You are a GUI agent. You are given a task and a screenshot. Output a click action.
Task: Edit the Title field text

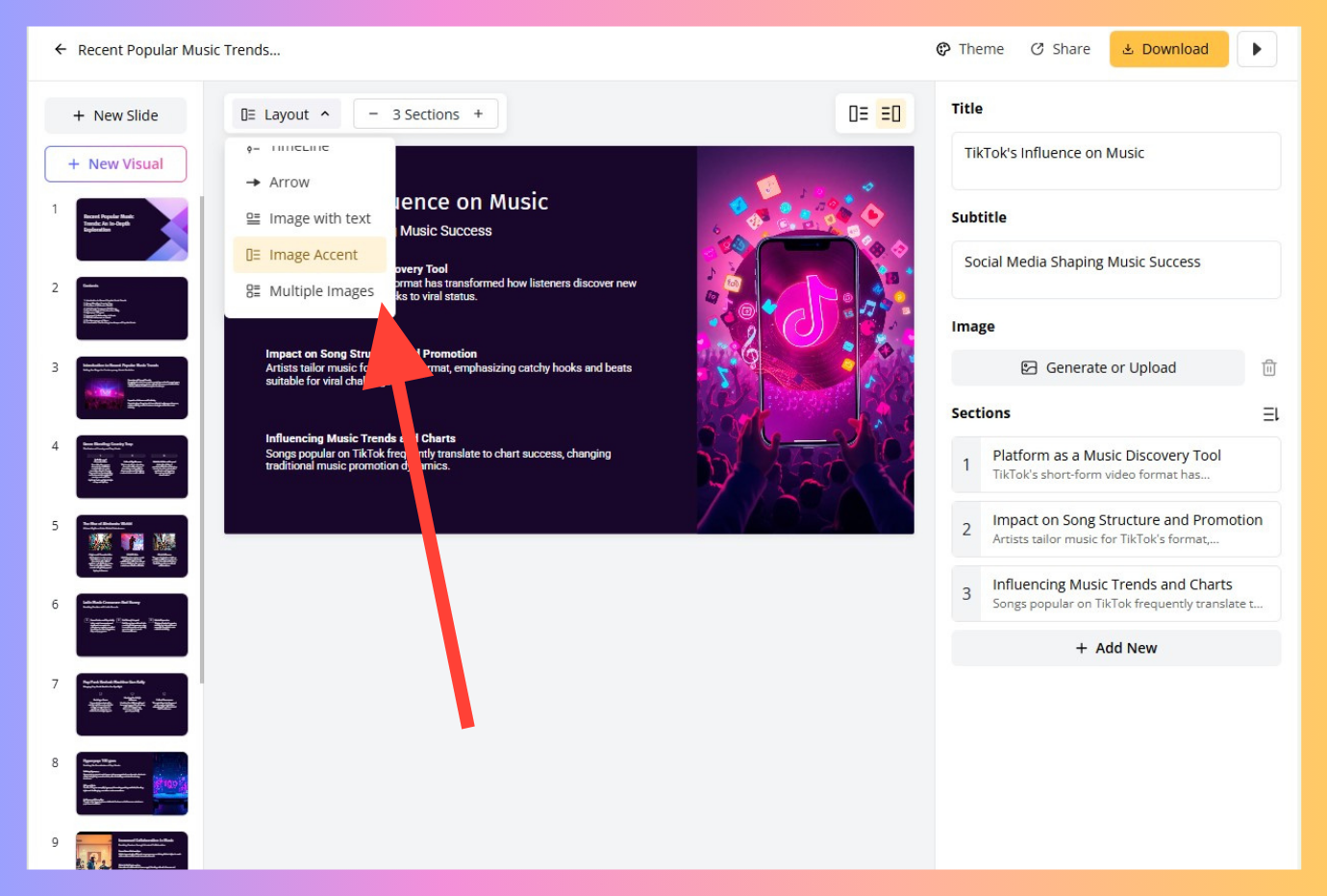click(x=1115, y=161)
